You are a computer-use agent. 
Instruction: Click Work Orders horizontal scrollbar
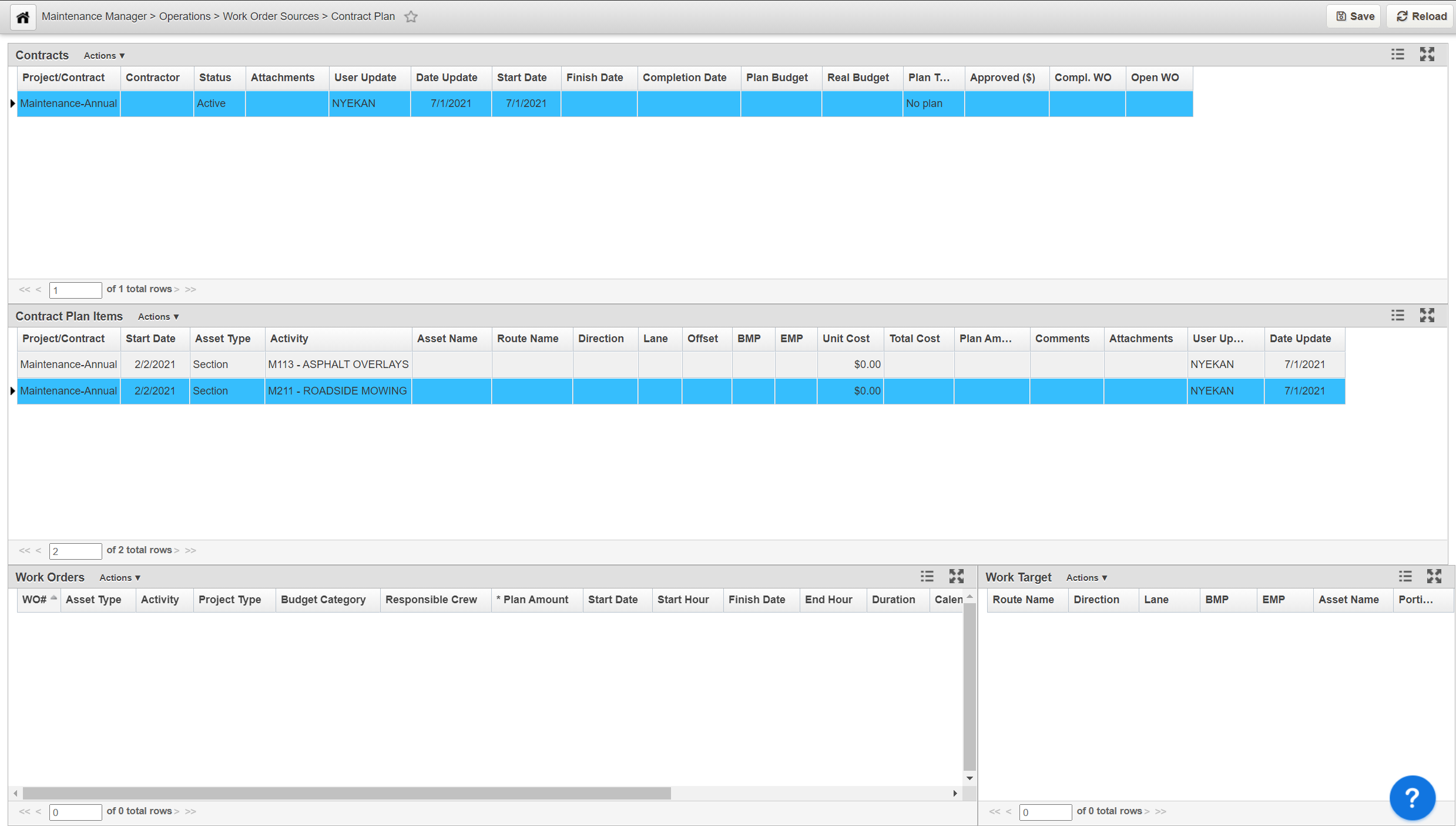click(x=347, y=794)
